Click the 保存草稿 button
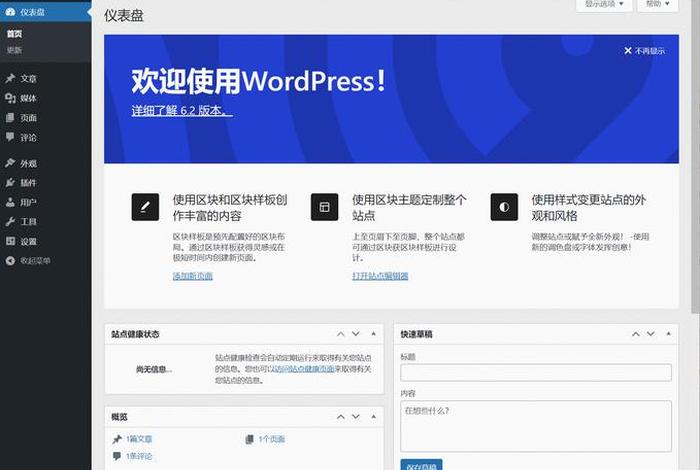700x470 pixels. pyautogui.click(x=421, y=465)
